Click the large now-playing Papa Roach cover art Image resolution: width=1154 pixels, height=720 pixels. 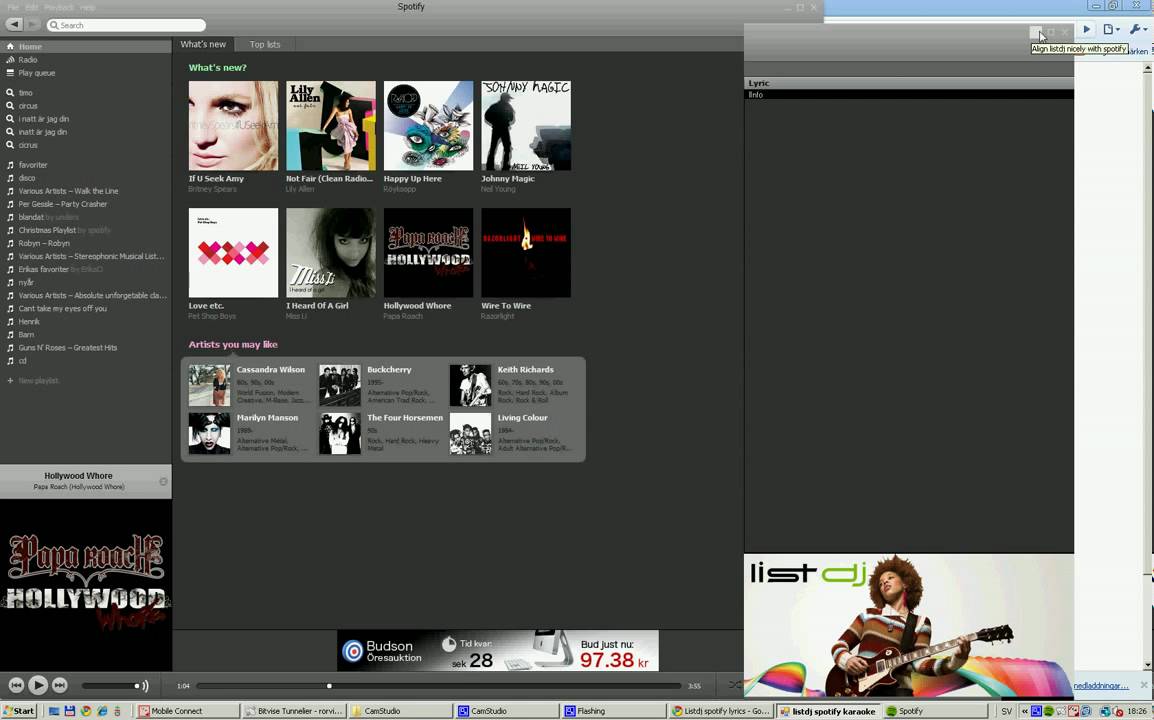tap(85, 585)
